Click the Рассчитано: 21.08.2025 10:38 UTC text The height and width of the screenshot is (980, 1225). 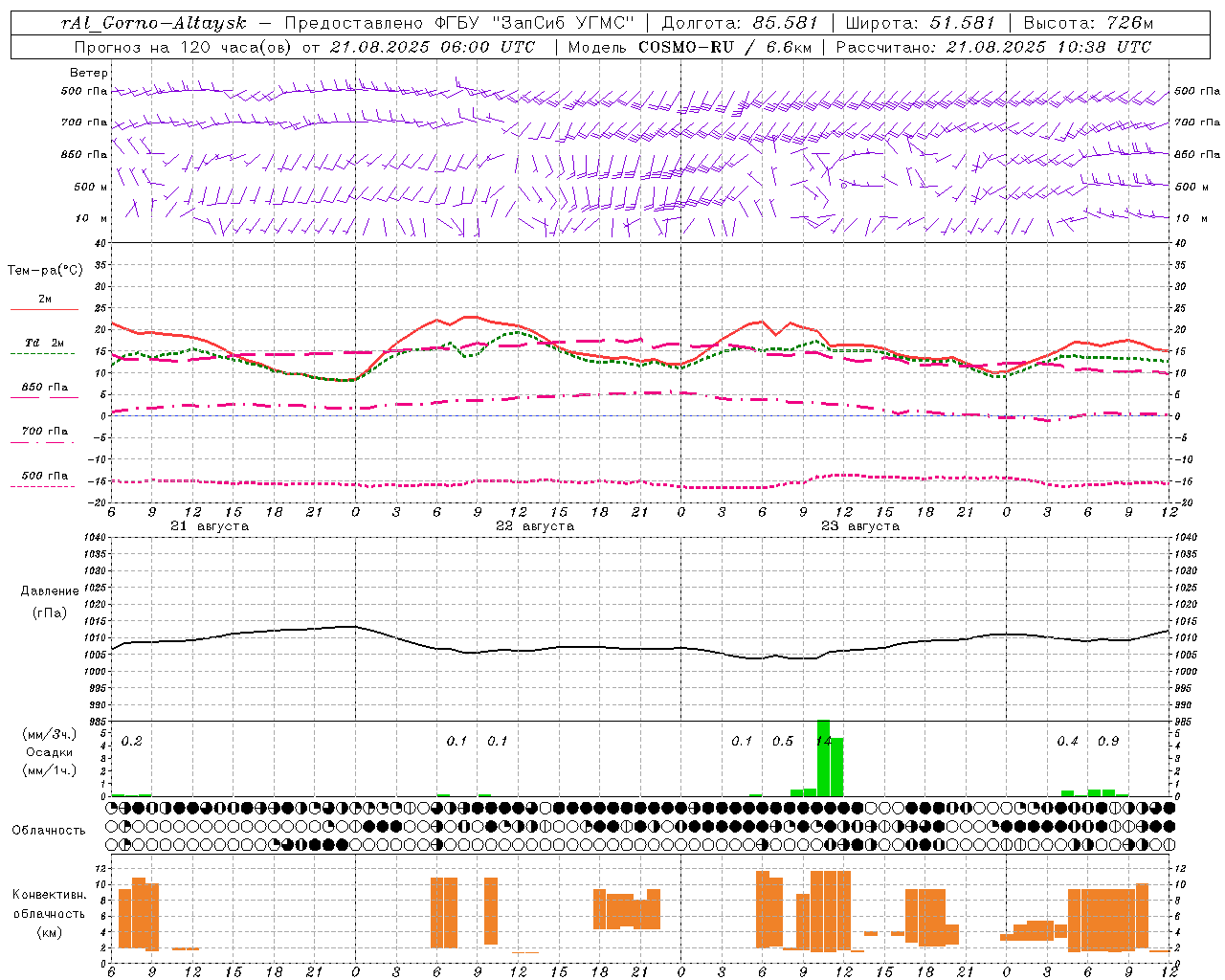pyautogui.click(x=993, y=47)
